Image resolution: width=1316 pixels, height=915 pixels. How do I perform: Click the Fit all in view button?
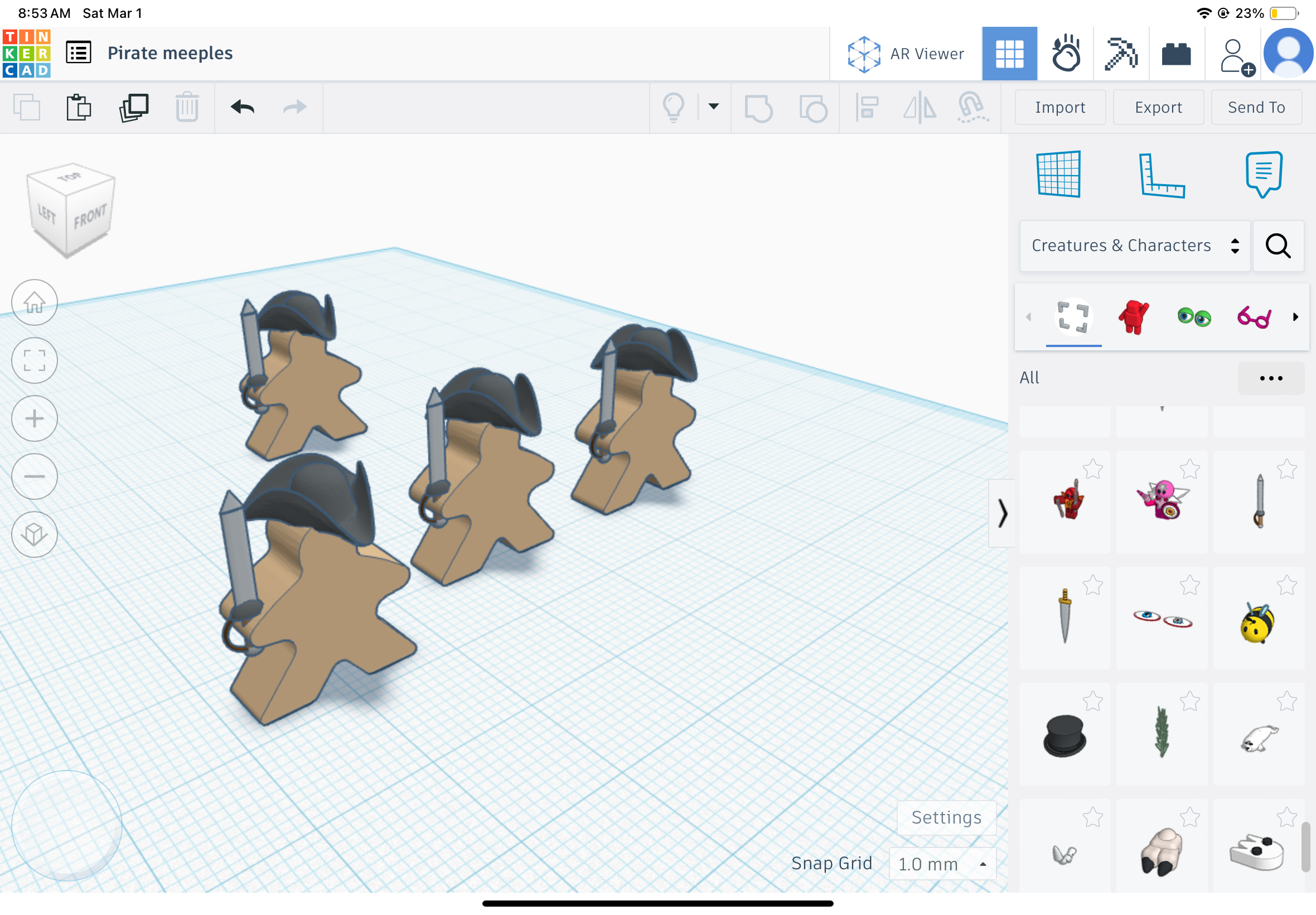click(x=35, y=360)
